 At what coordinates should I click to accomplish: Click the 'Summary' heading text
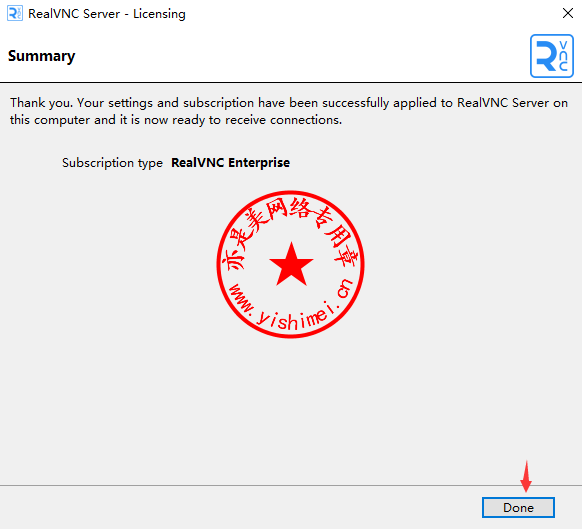(42, 56)
